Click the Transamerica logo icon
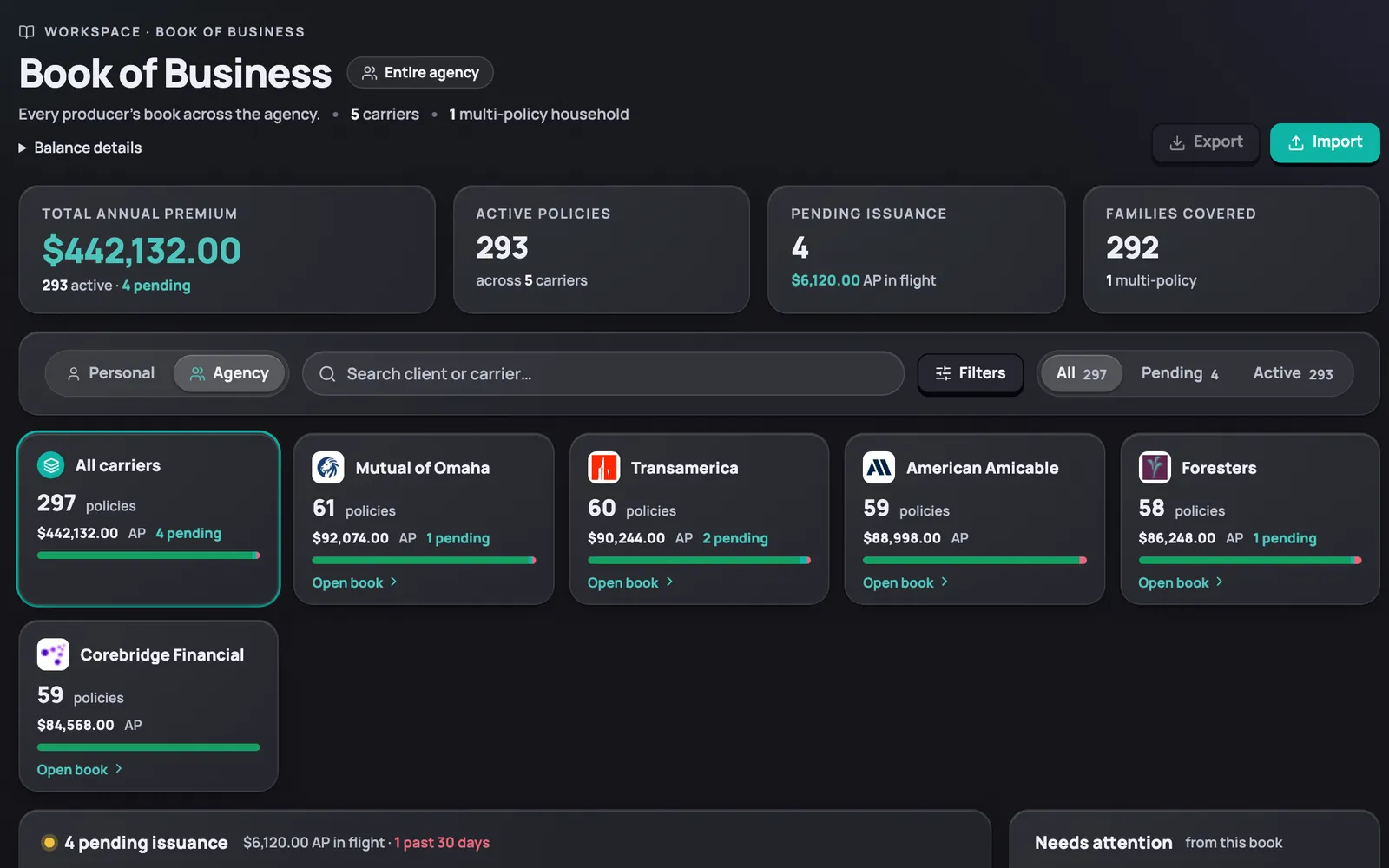Image resolution: width=1389 pixels, height=868 pixels. (x=603, y=468)
